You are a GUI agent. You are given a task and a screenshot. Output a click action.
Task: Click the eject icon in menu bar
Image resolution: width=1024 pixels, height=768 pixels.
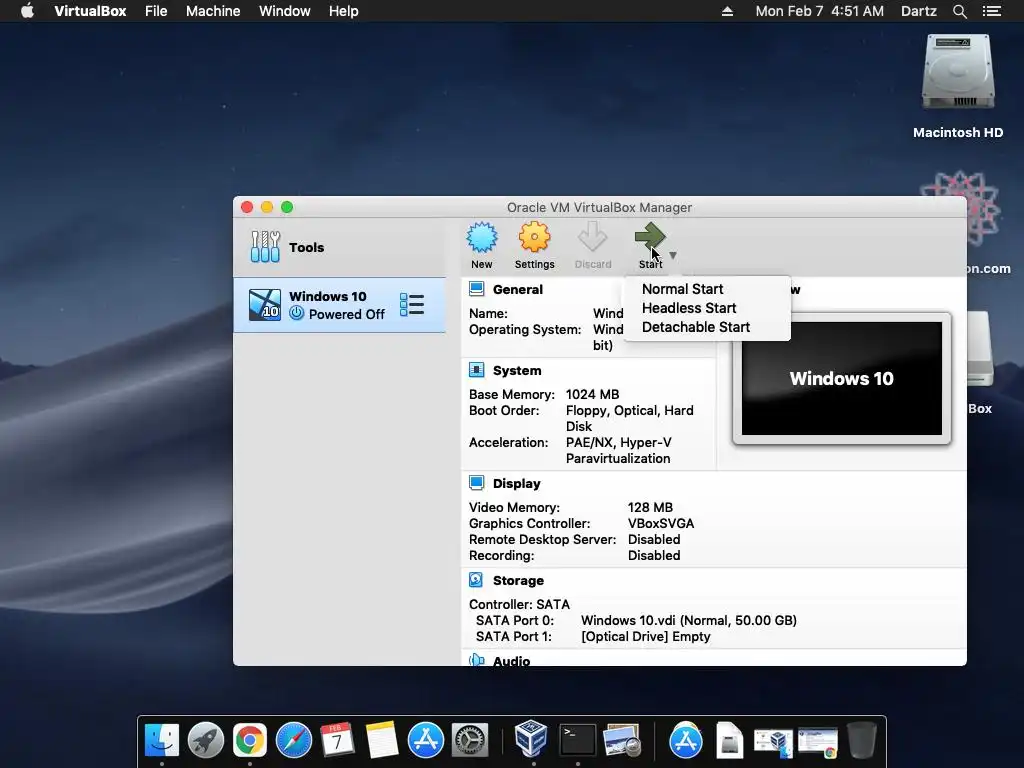pos(728,11)
